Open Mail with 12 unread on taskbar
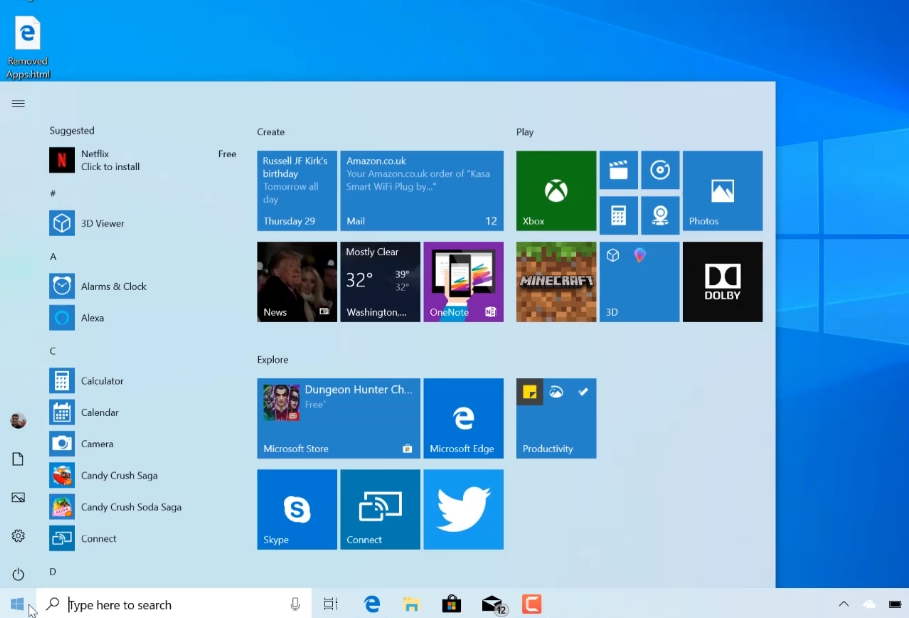The width and height of the screenshot is (909, 618). 493,605
